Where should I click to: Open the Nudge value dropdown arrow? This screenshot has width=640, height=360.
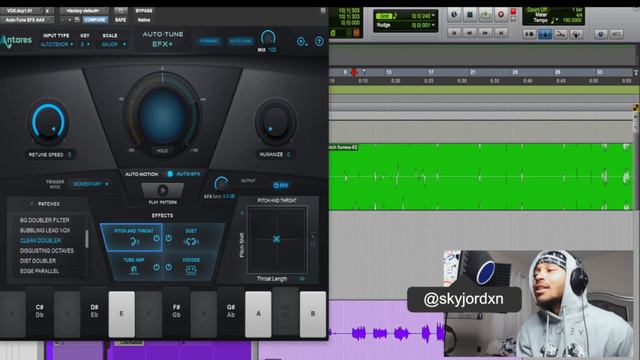[433, 25]
